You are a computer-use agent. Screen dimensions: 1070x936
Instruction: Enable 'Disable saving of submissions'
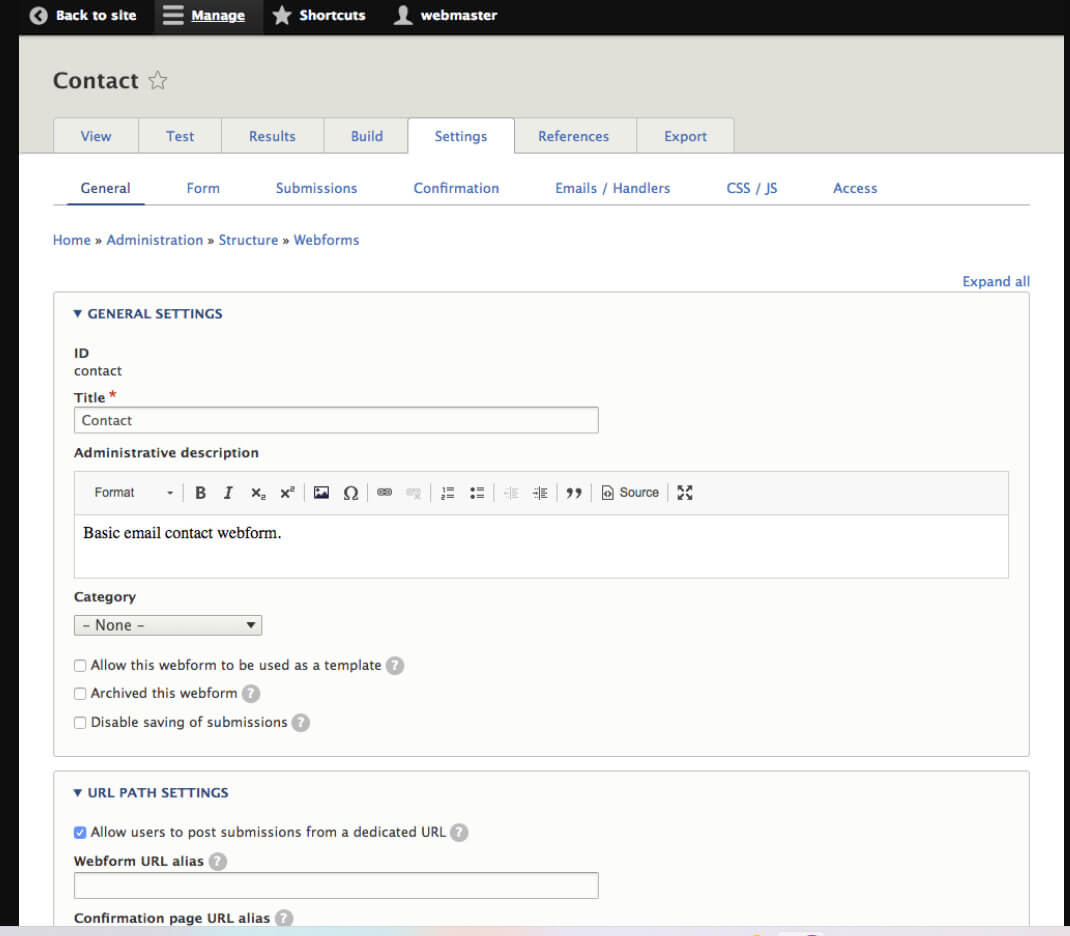(x=80, y=722)
